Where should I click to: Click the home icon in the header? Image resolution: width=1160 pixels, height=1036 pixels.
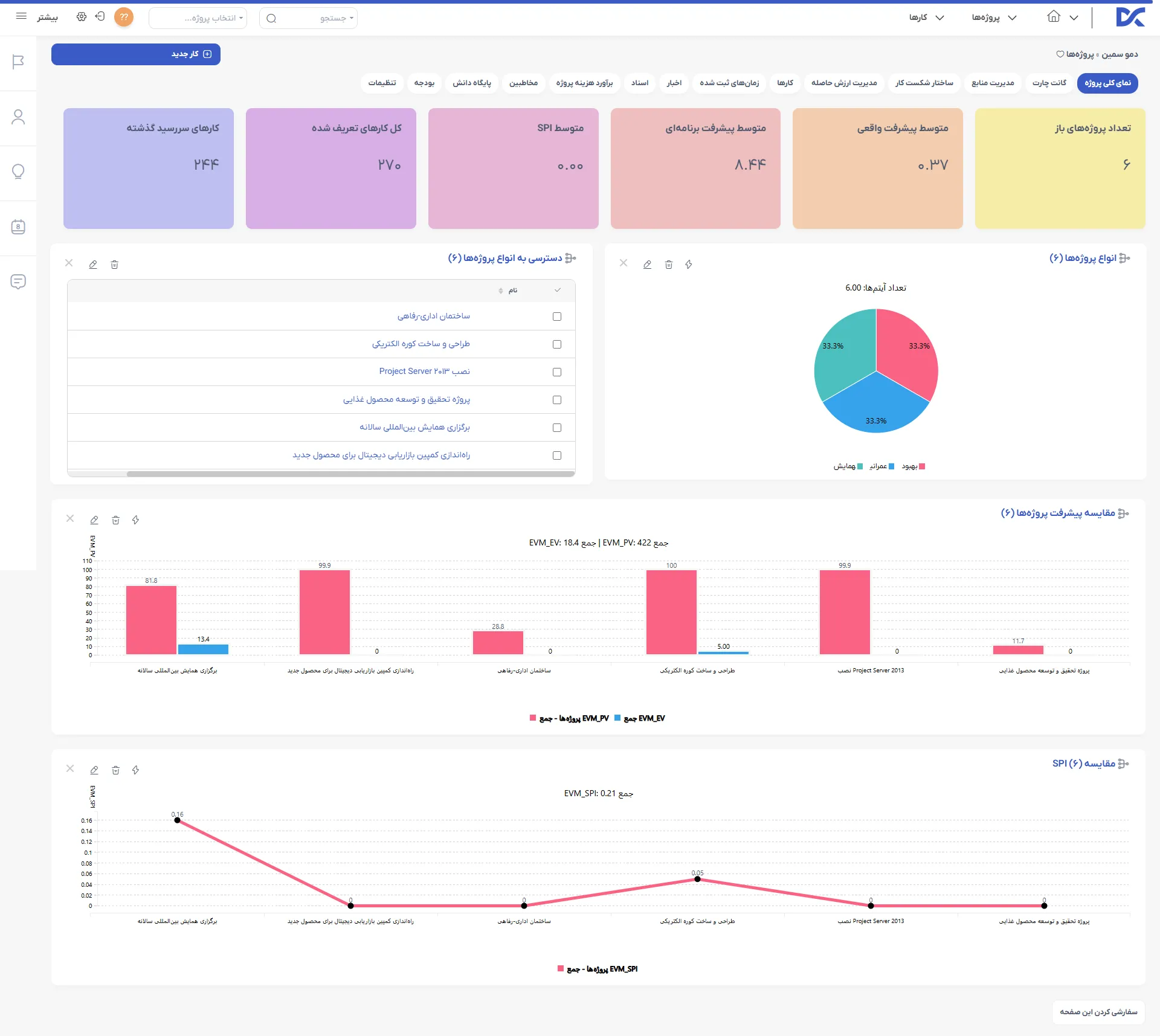pyautogui.click(x=1054, y=17)
